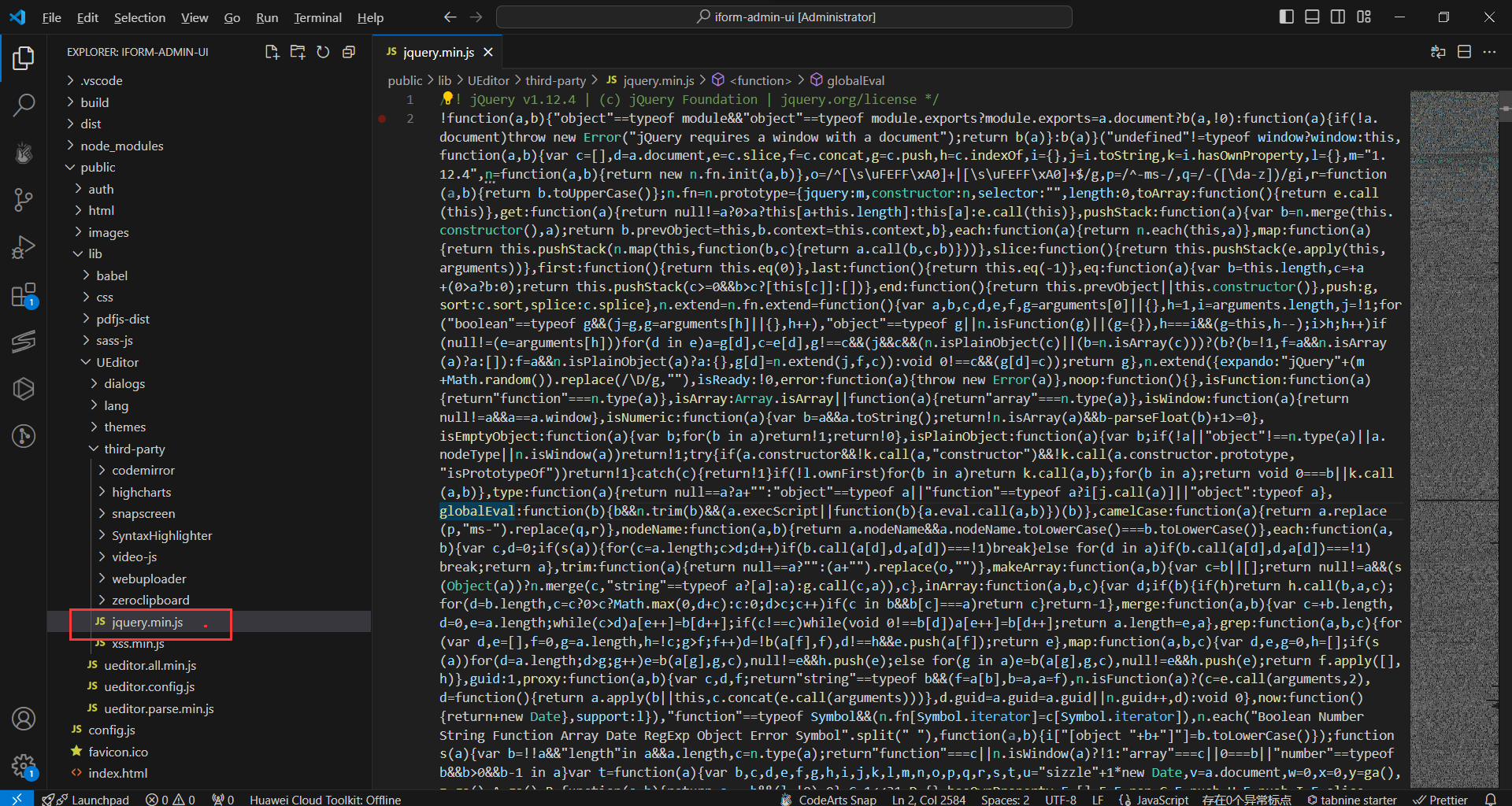This screenshot has width=1512, height=806.
Task: Click the Launchpad status bar button
Action: [x=87, y=799]
